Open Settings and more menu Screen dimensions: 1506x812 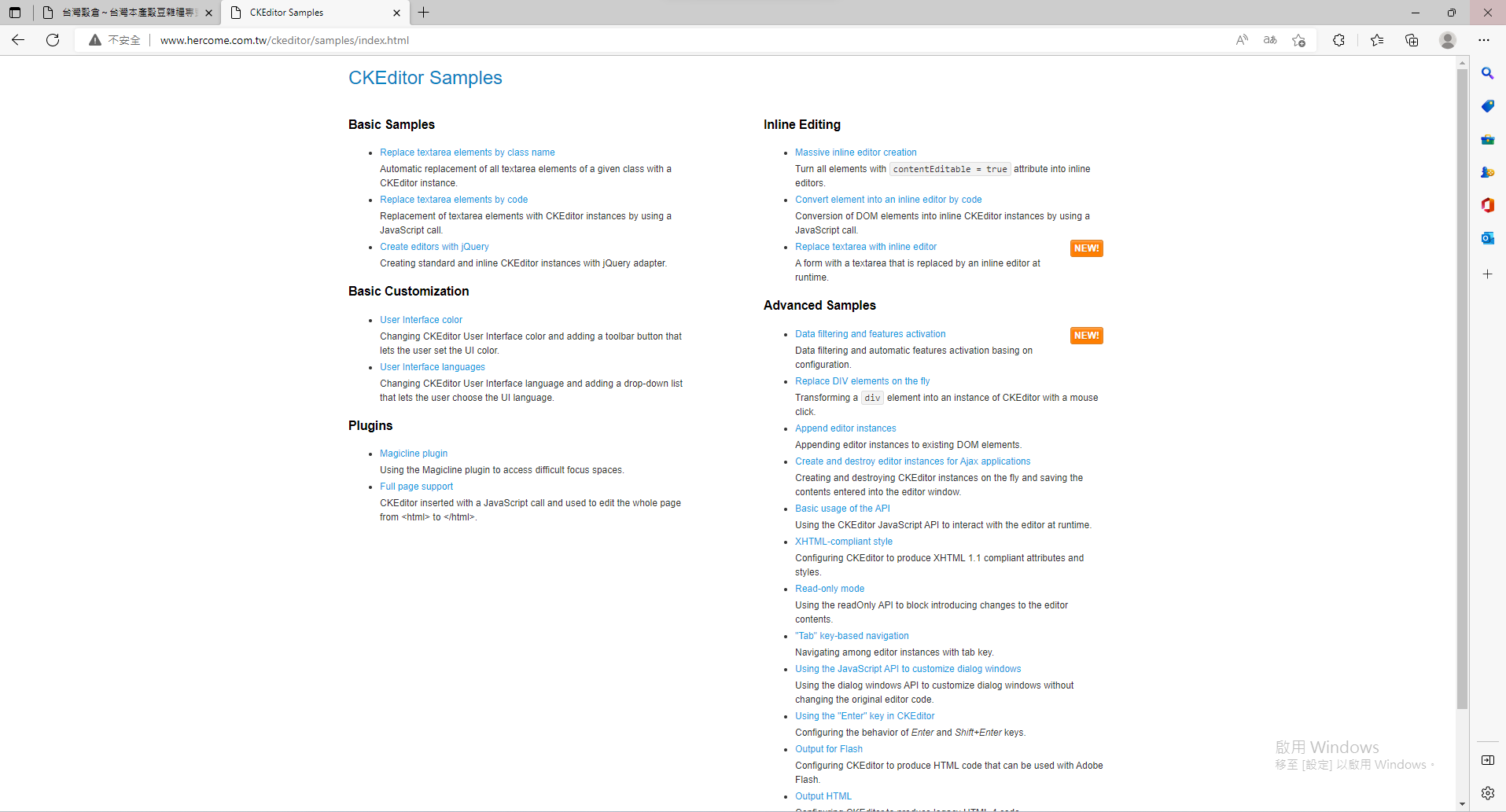[x=1484, y=40]
